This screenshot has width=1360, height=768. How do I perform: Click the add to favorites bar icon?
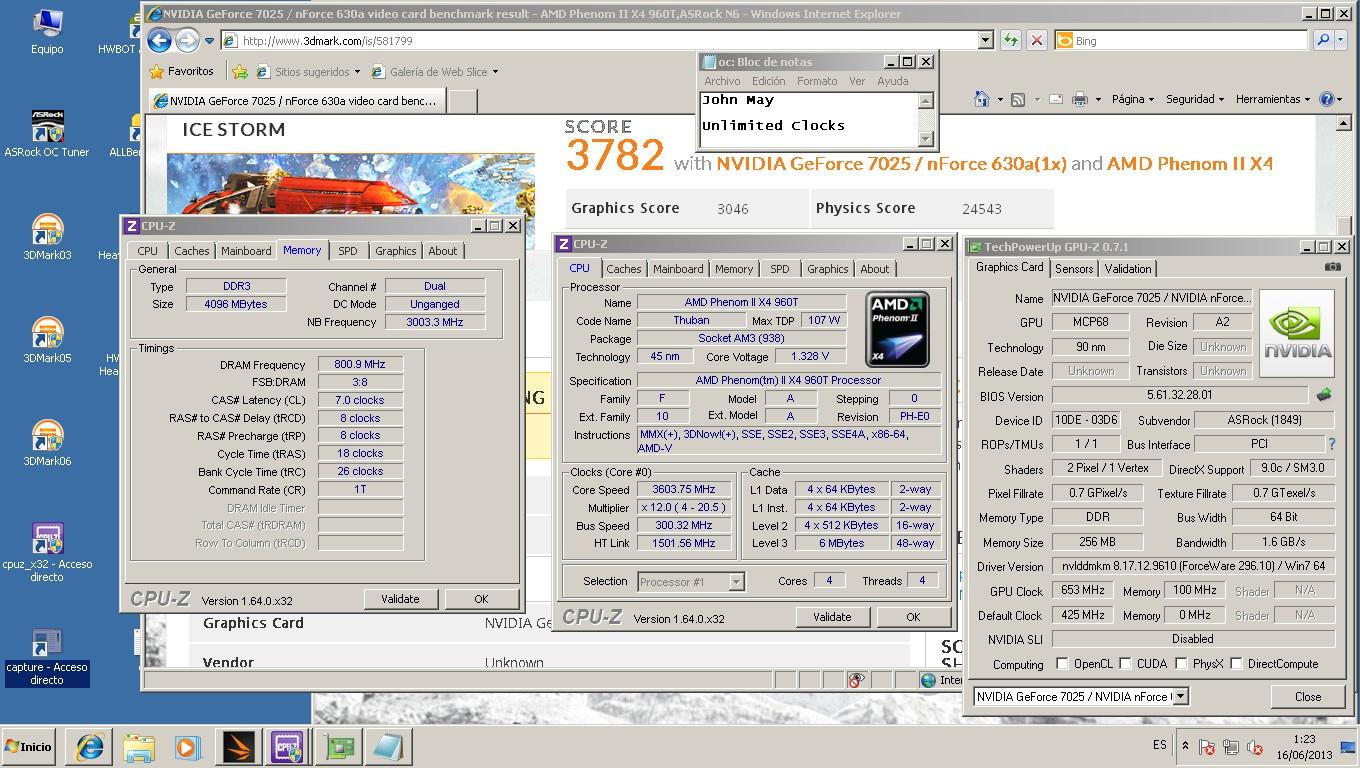[240, 72]
